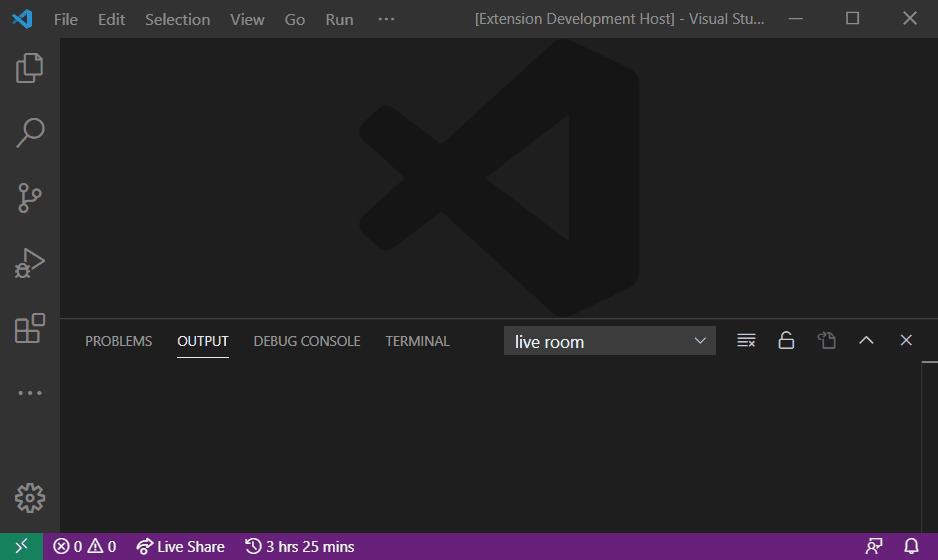Open the Selection menu
The width and height of the screenshot is (938, 560).
(x=178, y=19)
